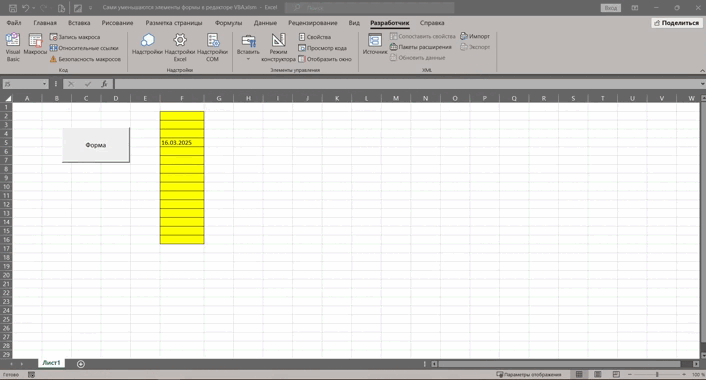Click the search box in title bar
This screenshot has width=706, height=380.
(369, 8)
